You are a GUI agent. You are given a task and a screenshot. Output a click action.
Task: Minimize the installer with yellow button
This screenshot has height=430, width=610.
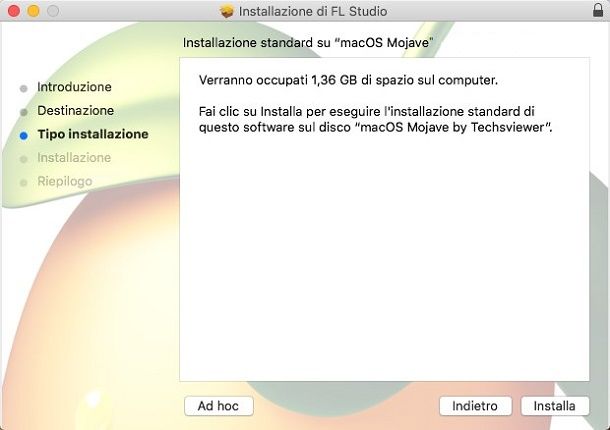33,11
